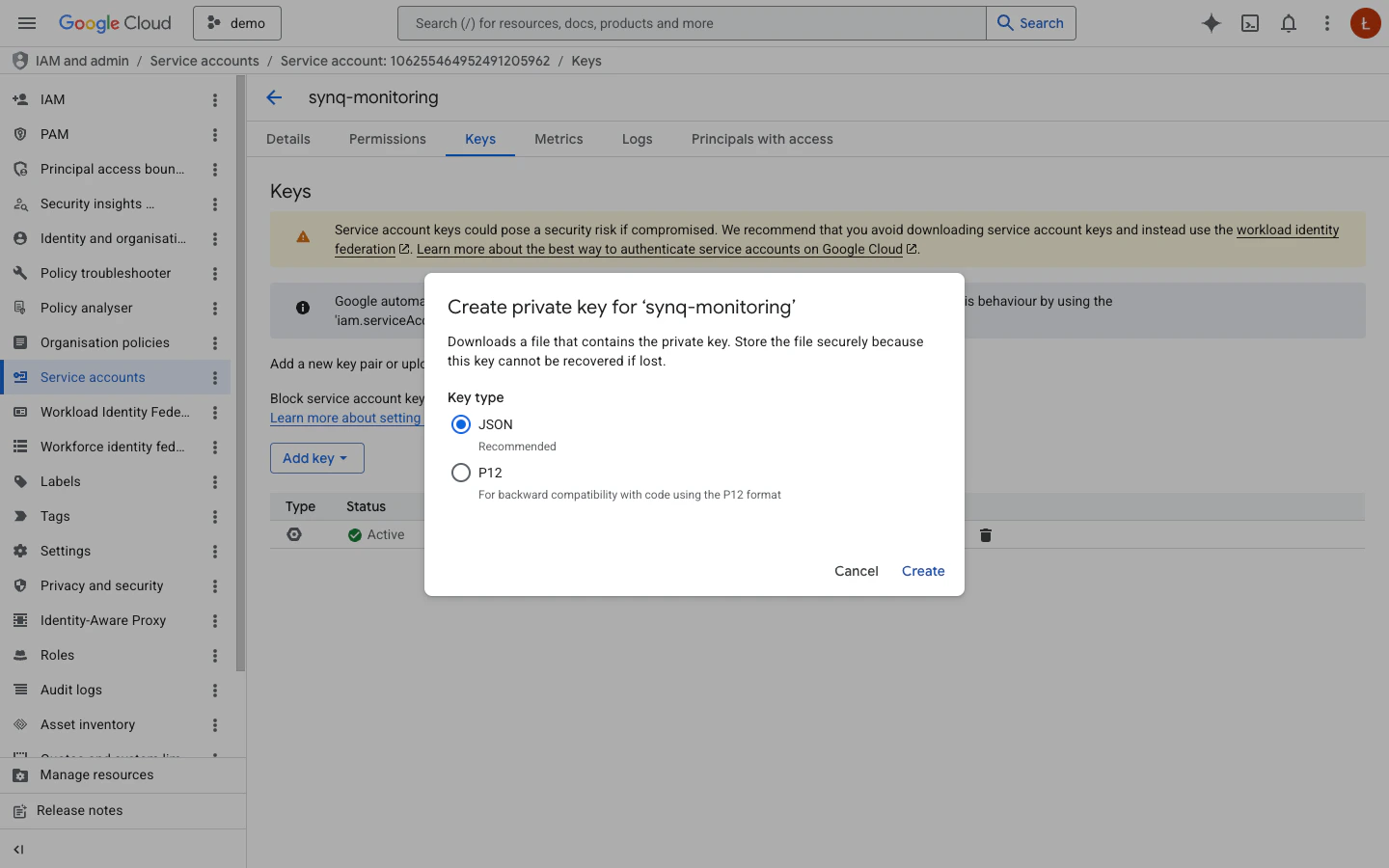Open the header three-dot settings menu
The height and width of the screenshot is (868, 1389).
(1327, 23)
